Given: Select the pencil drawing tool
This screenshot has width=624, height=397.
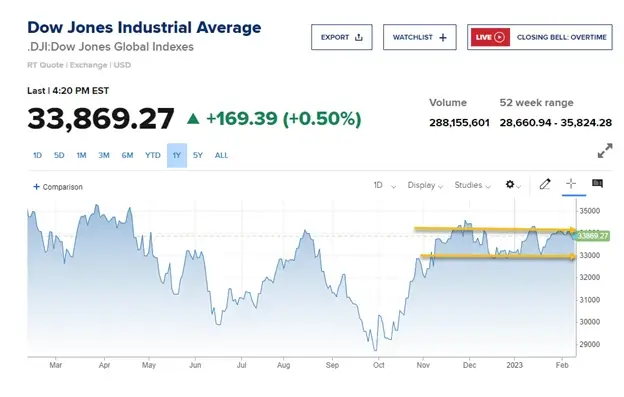Looking at the screenshot, I should click(545, 184).
